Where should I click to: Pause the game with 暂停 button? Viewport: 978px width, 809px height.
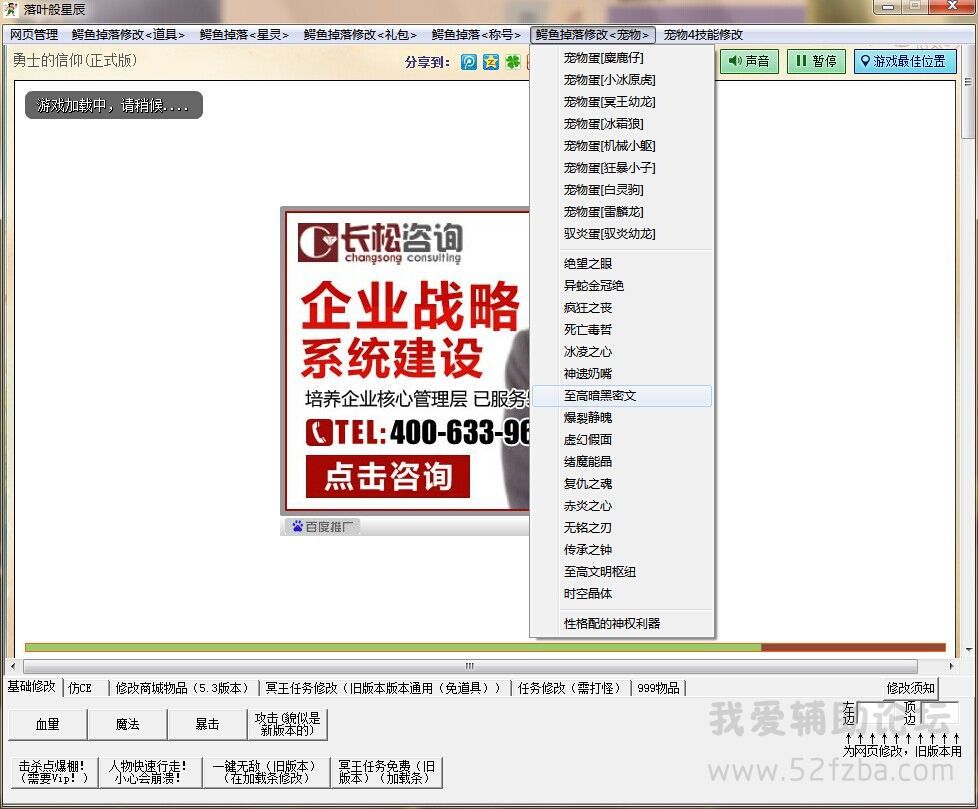[816, 61]
